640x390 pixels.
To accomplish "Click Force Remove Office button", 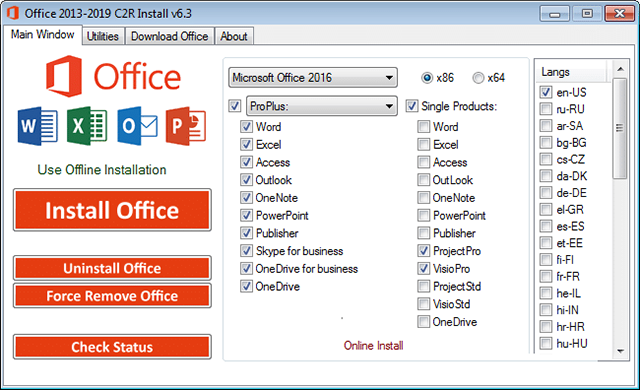I will [112, 296].
